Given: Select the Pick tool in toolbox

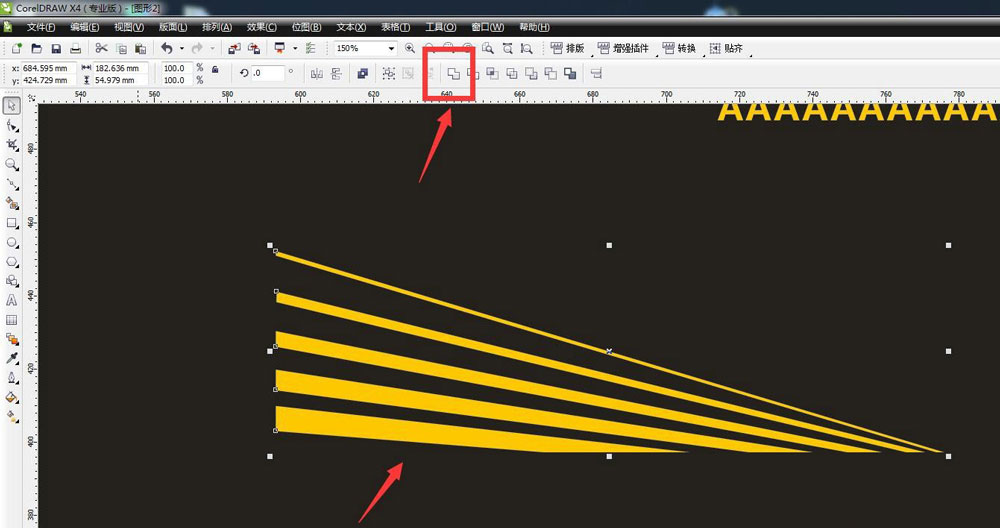Looking at the screenshot, I should pos(12,106).
